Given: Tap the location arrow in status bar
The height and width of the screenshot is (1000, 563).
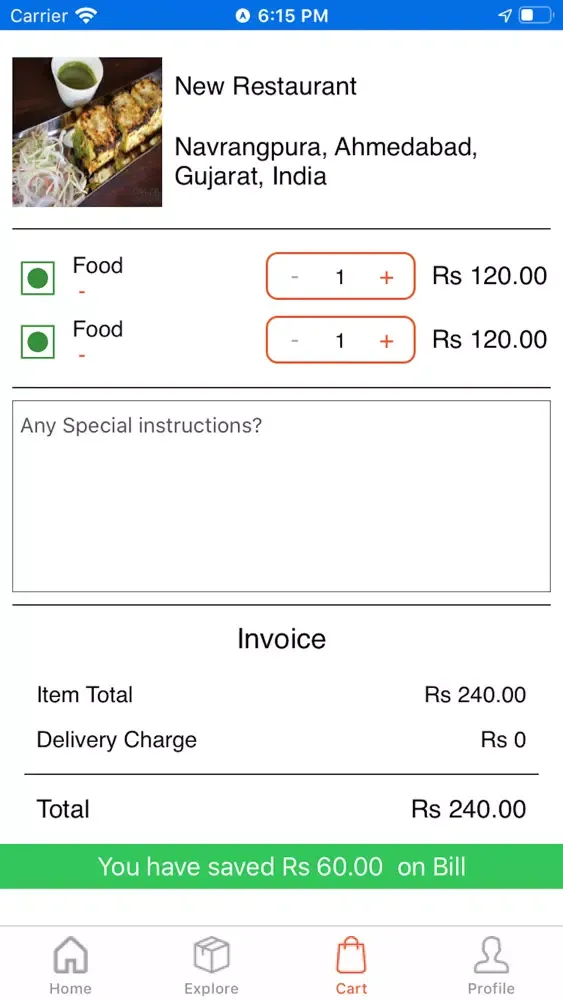Looking at the screenshot, I should [x=504, y=15].
